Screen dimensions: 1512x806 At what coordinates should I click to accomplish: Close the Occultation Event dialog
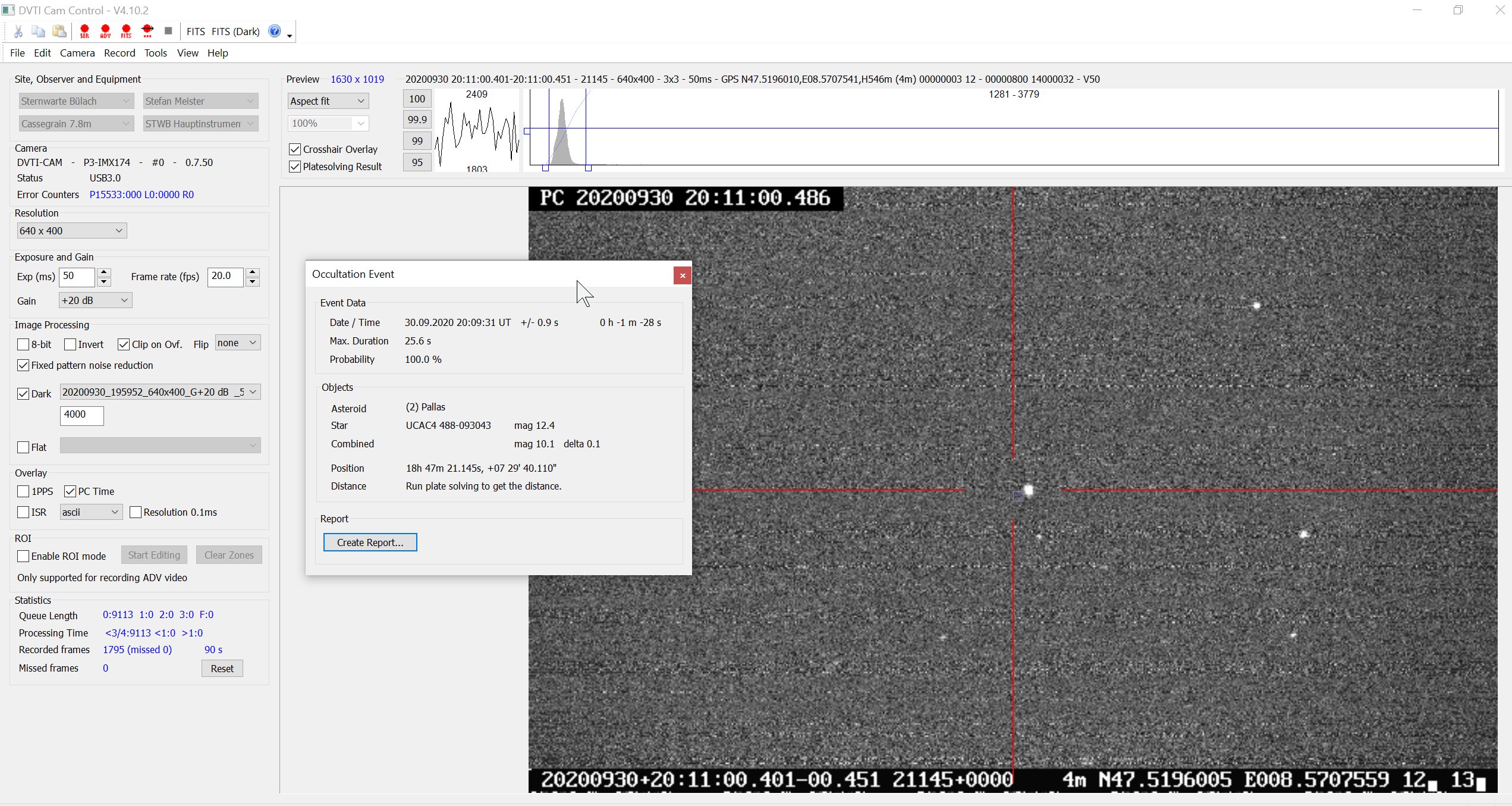[683, 275]
